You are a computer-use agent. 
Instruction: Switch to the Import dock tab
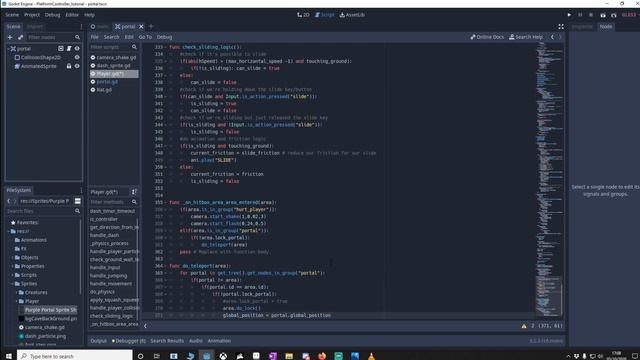click(x=34, y=27)
